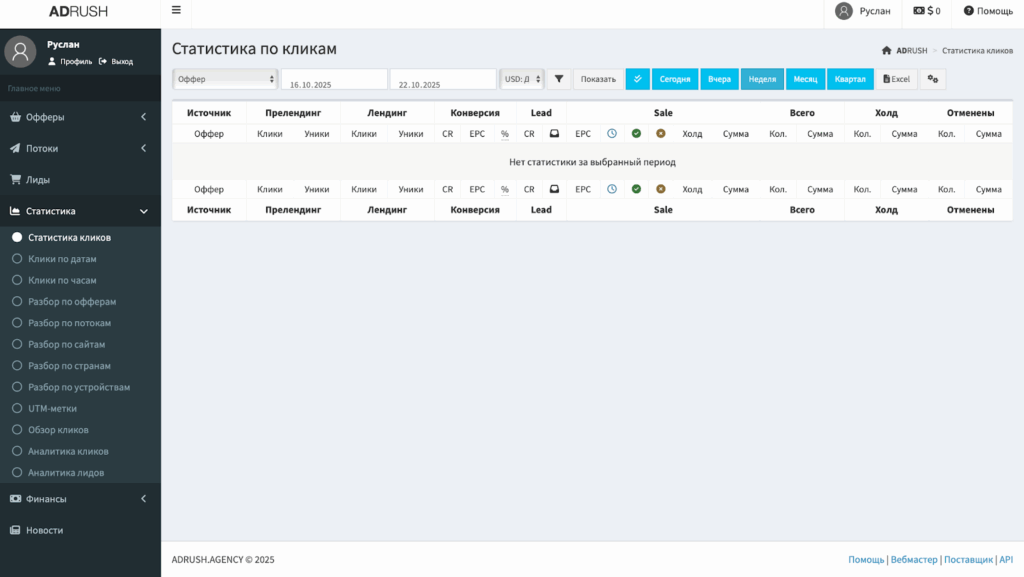This screenshot has height=577, width=1024.
Task: Click the clock icon in top header row
Action: point(612,133)
